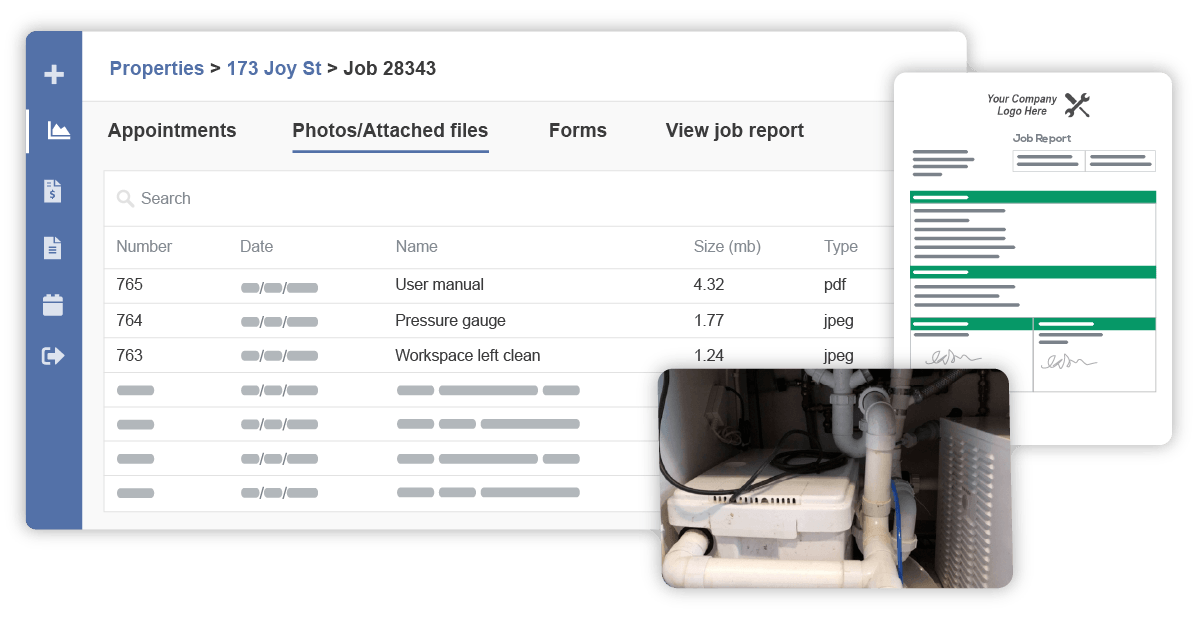1200x618 pixels.
Task: Select the Pressure gauge file row
Action: pyautogui.click(x=450, y=321)
